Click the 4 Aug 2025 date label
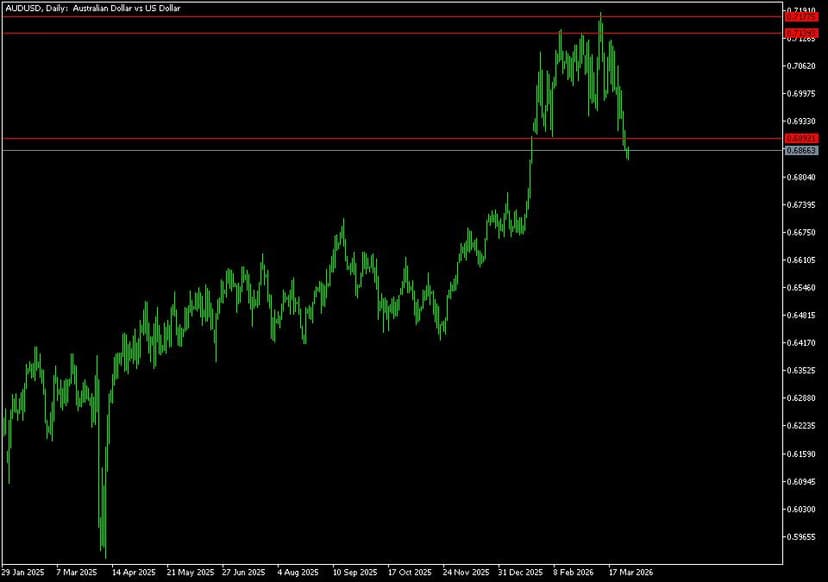 [x=298, y=573]
